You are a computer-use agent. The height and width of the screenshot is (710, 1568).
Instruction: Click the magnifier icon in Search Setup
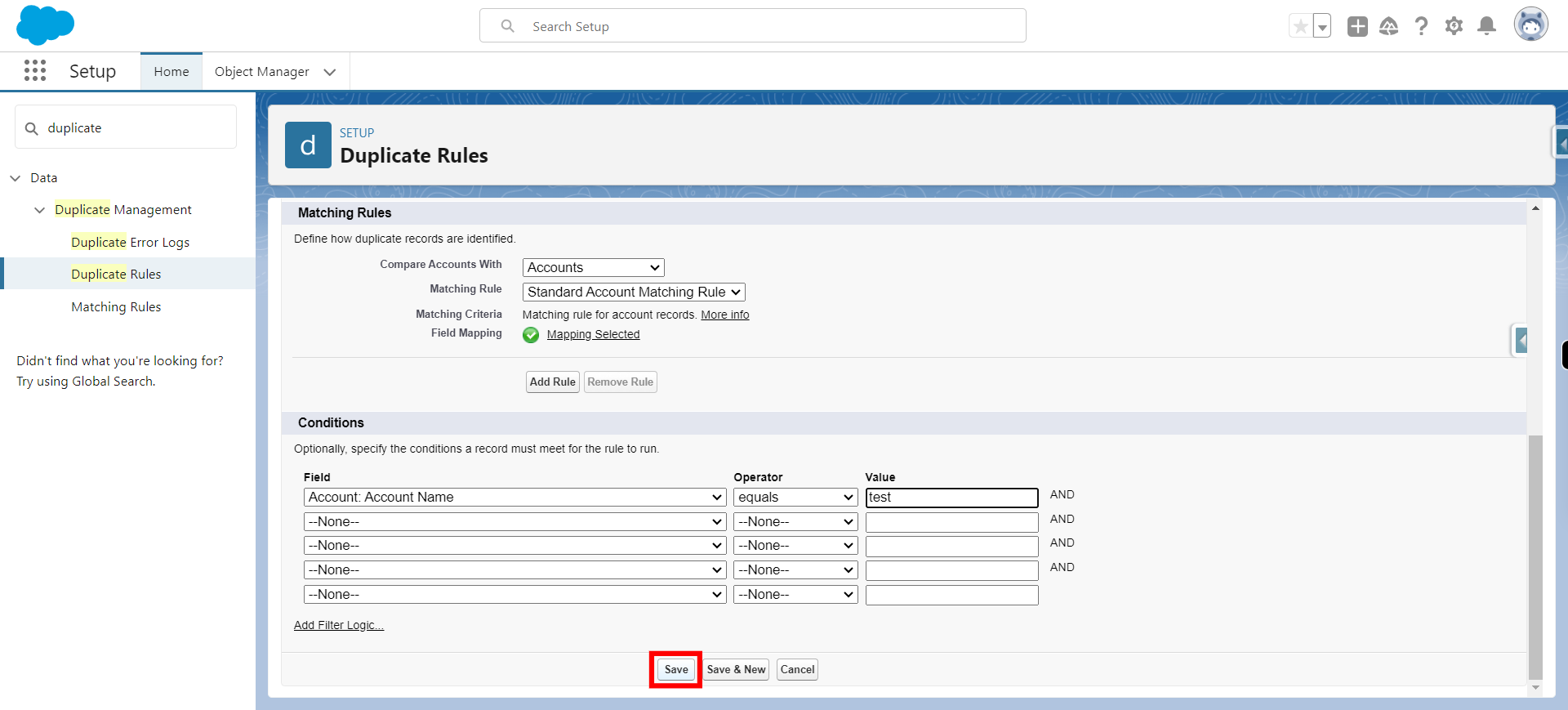click(x=507, y=26)
